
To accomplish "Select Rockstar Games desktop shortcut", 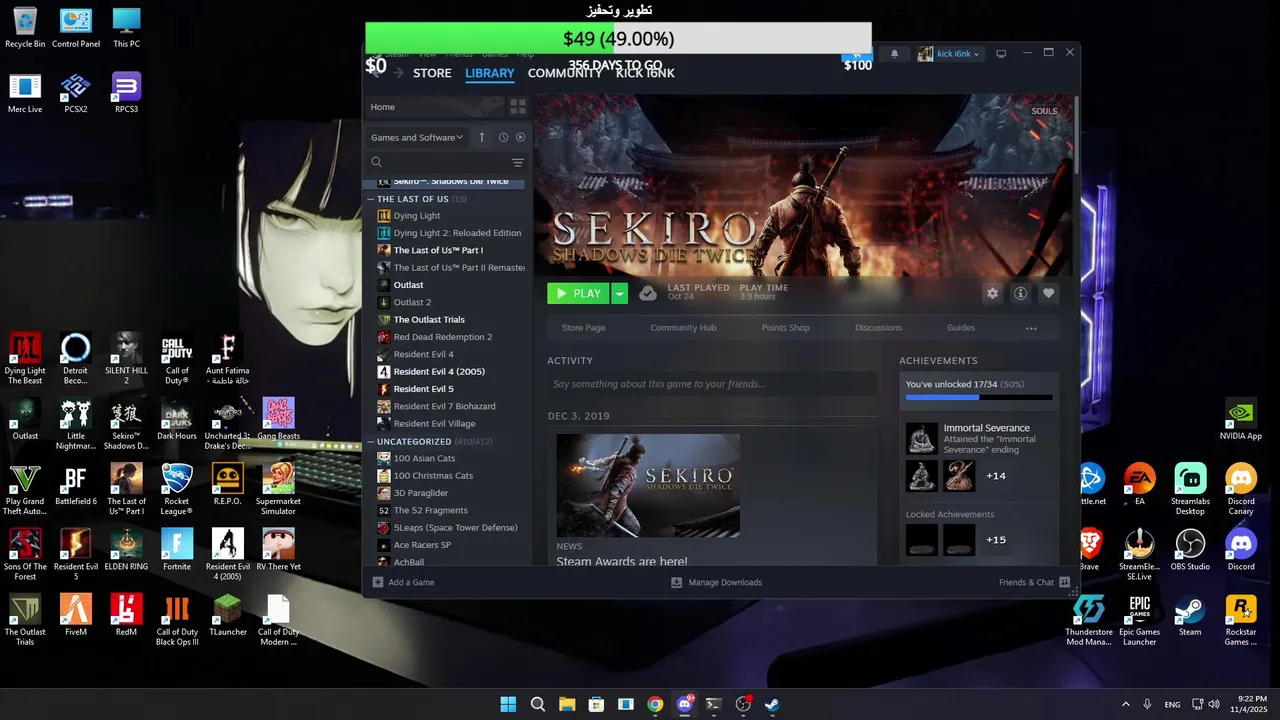I will tap(1241, 620).
